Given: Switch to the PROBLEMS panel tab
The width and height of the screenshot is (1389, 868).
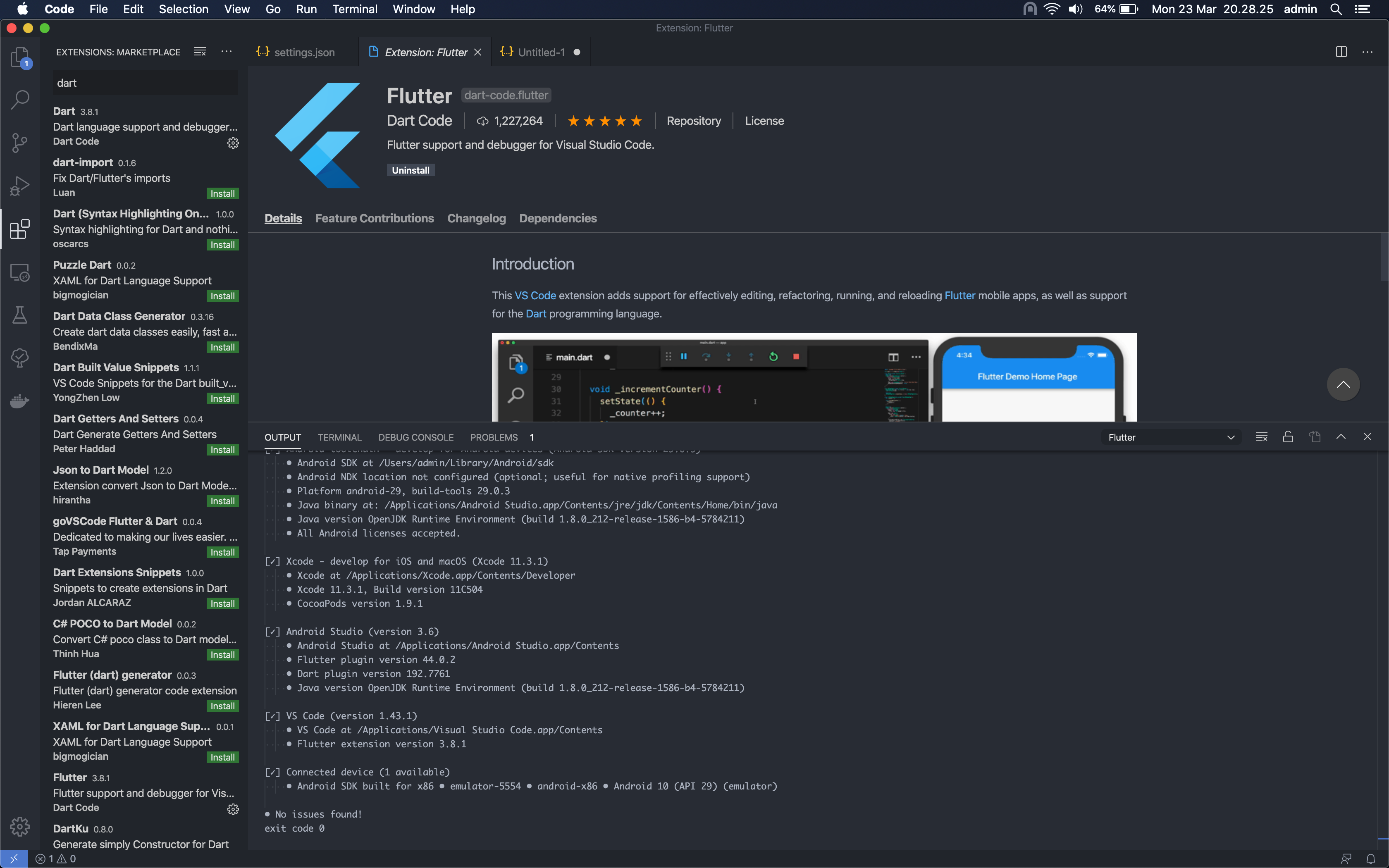Looking at the screenshot, I should pos(494,437).
